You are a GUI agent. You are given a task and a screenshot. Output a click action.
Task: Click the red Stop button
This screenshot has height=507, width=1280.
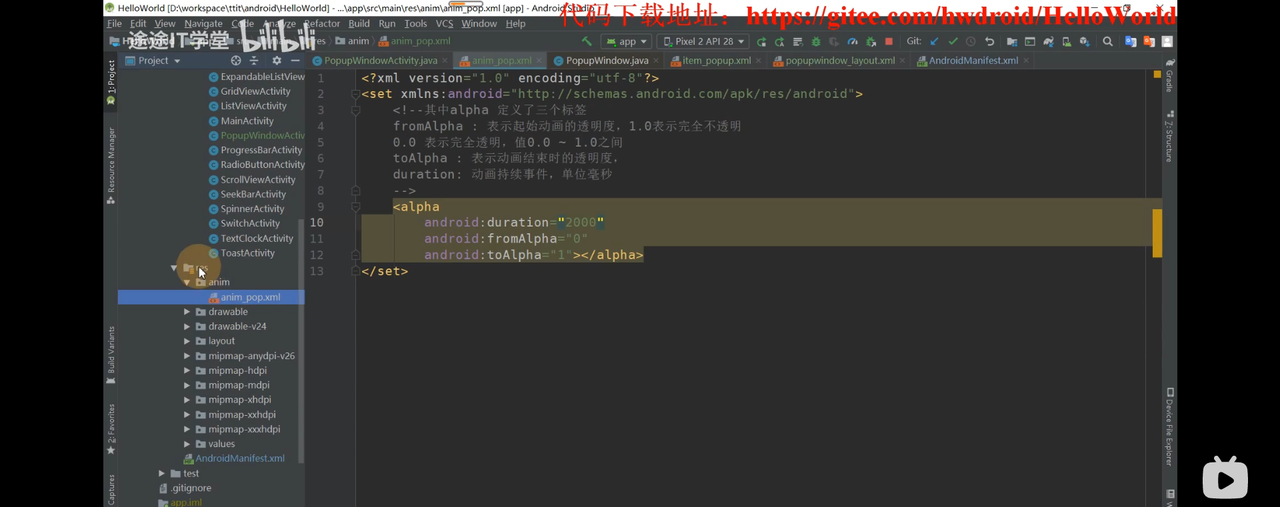pos(888,41)
